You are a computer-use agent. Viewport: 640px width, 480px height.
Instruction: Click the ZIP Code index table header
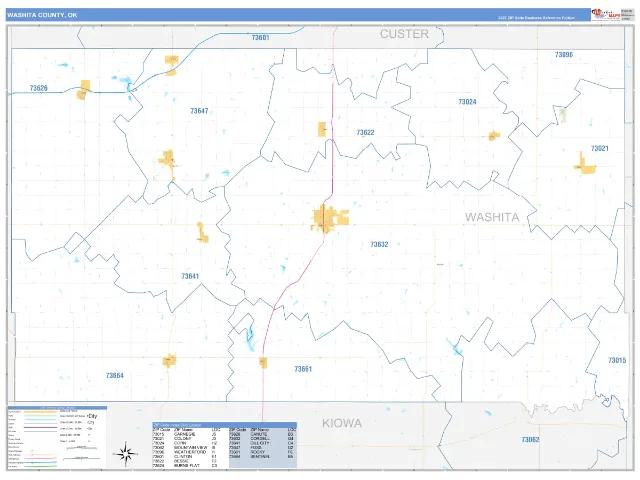pos(224,425)
